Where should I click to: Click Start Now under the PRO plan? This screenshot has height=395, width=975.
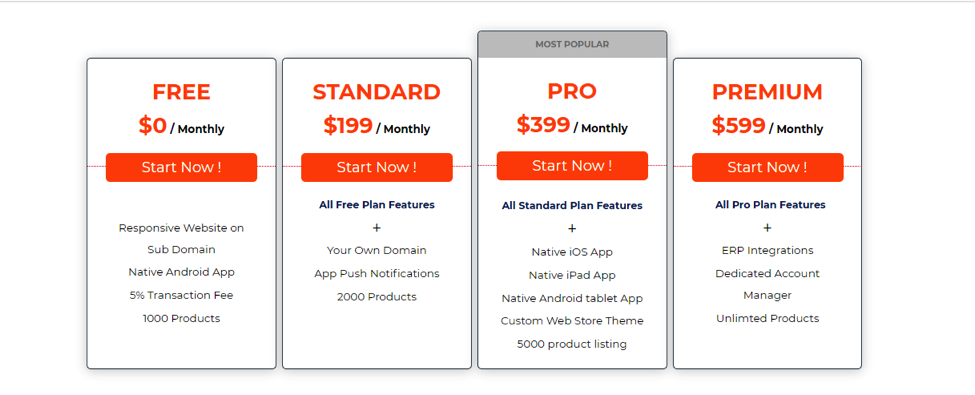click(x=572, y=166)
